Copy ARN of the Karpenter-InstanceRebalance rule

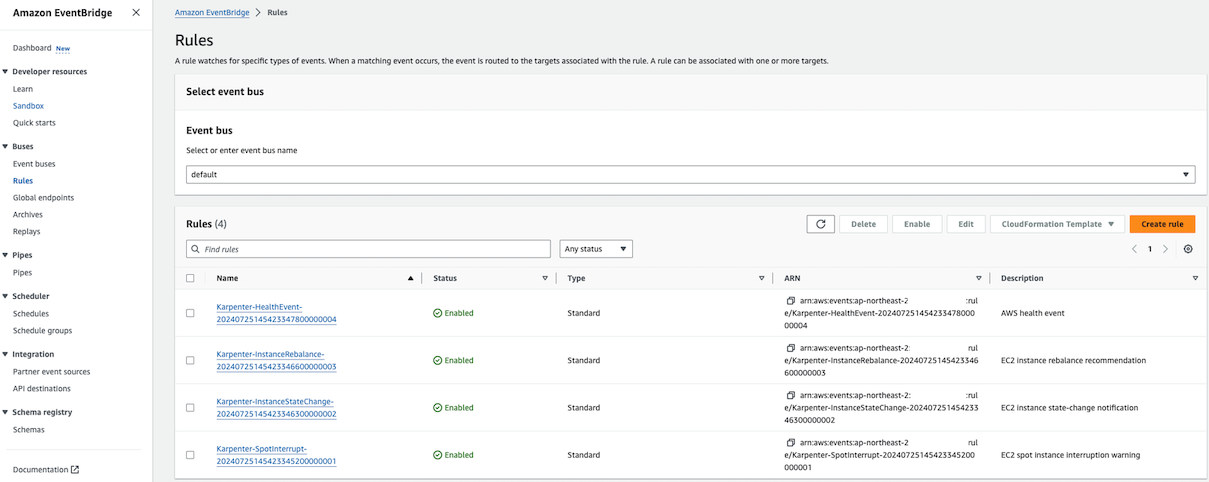coord(790,348)
